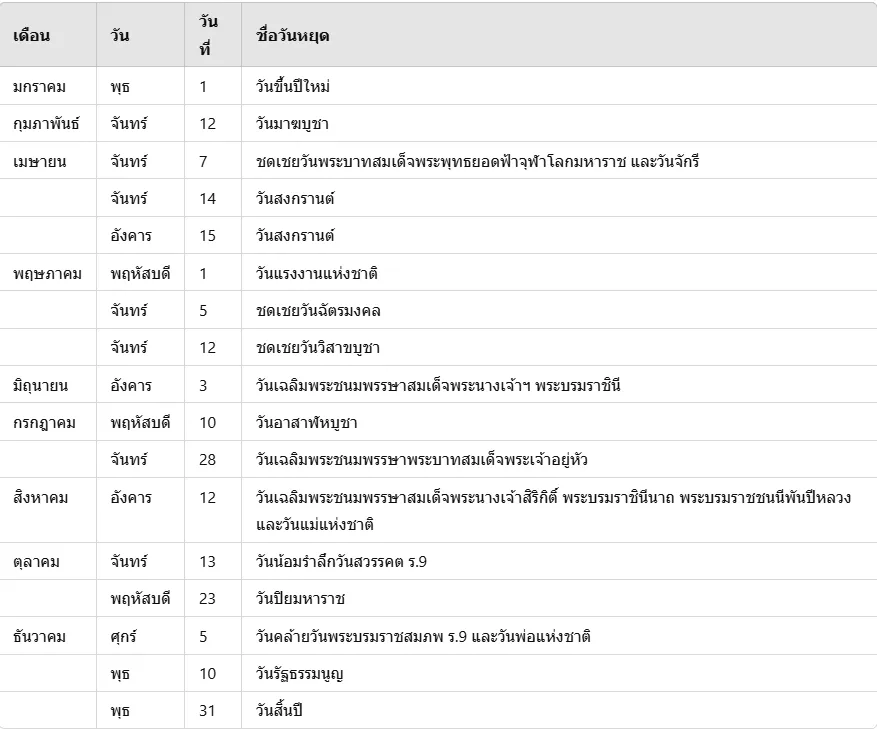Click the วันที่ column header
The height and width of the screenshot is (729, 877).
click(208, 35)
